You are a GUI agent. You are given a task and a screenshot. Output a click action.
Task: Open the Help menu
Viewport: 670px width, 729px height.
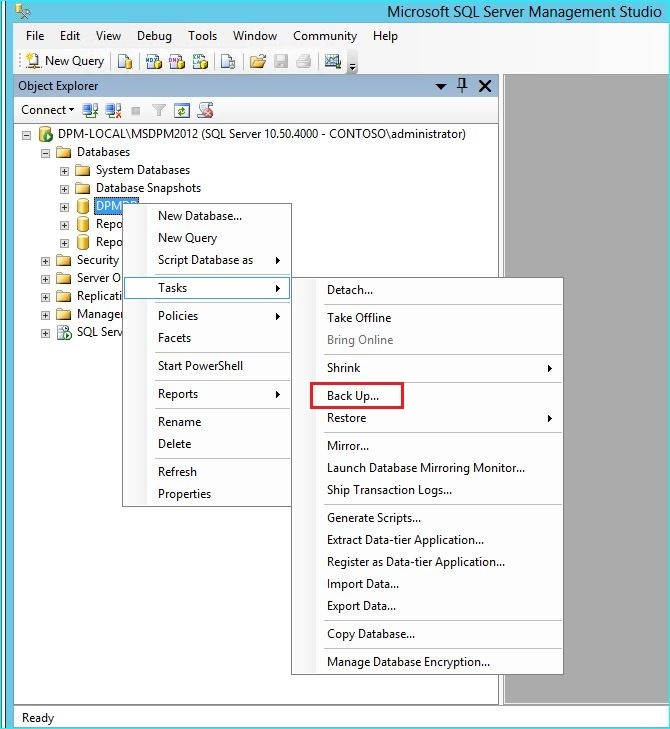(385, 36)
